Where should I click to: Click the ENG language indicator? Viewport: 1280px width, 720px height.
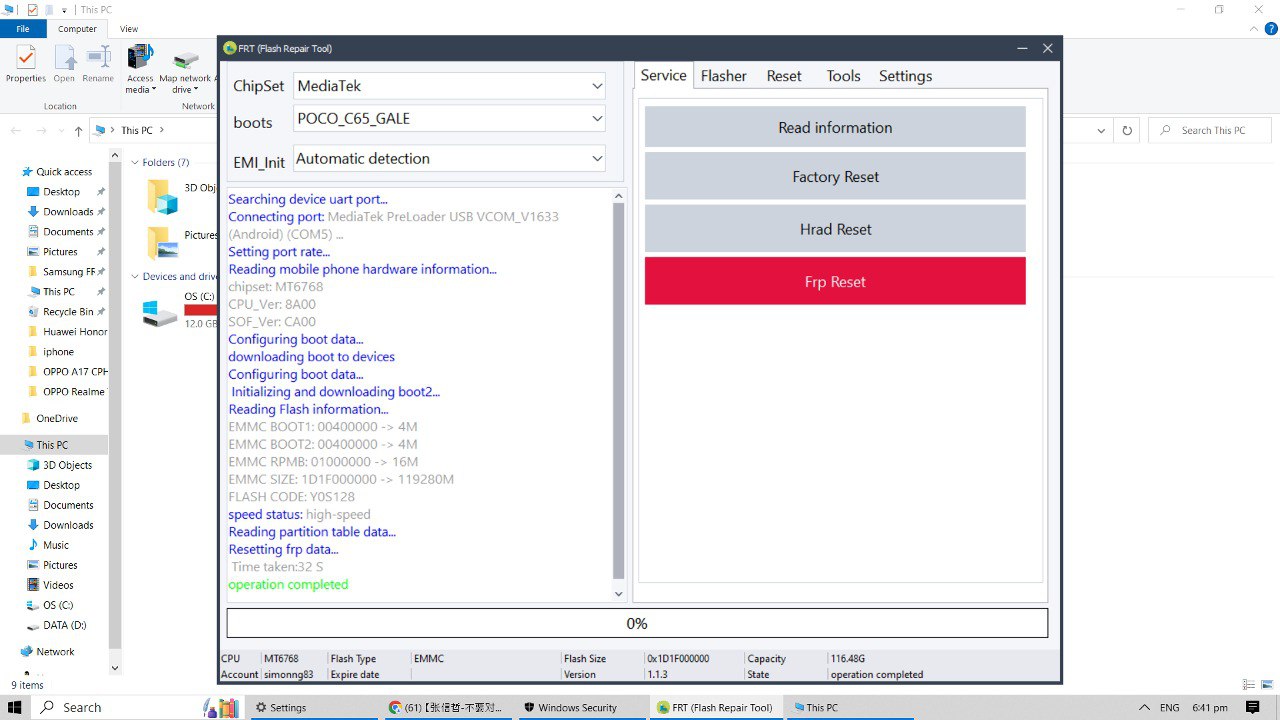click(x=1169, y=707)
